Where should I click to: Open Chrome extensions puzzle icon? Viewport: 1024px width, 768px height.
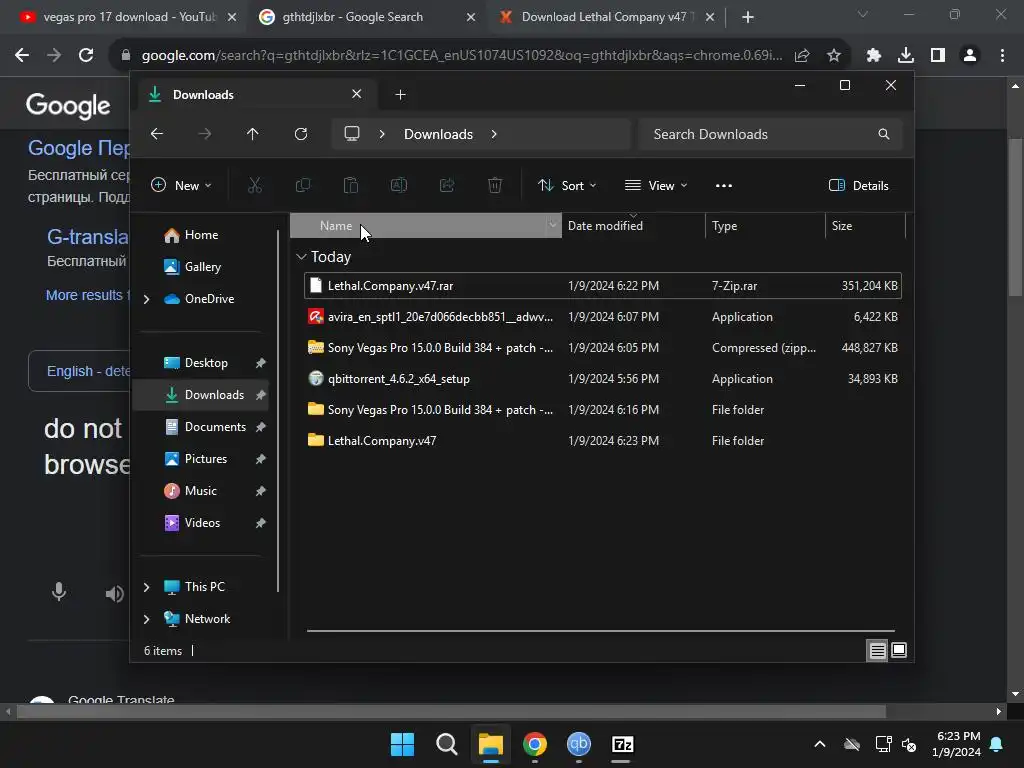pyautogui.click(x=874, y=56)
